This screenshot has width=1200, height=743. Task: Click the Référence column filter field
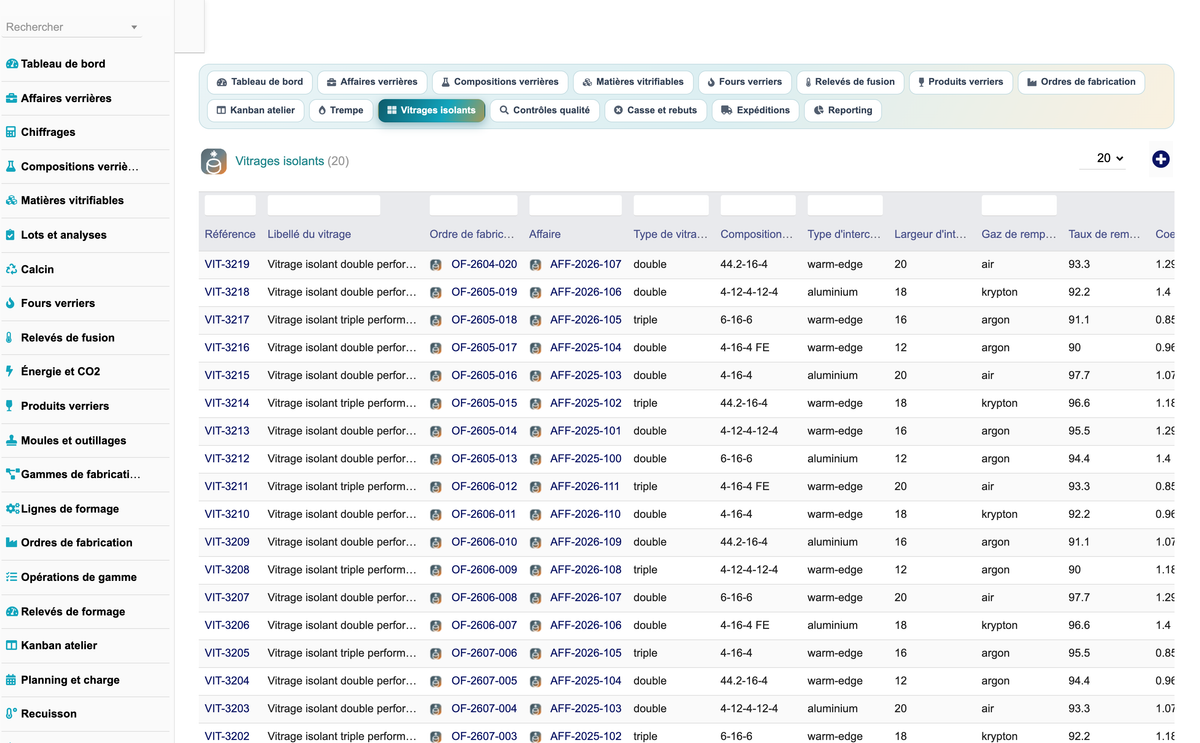point(230,205)
